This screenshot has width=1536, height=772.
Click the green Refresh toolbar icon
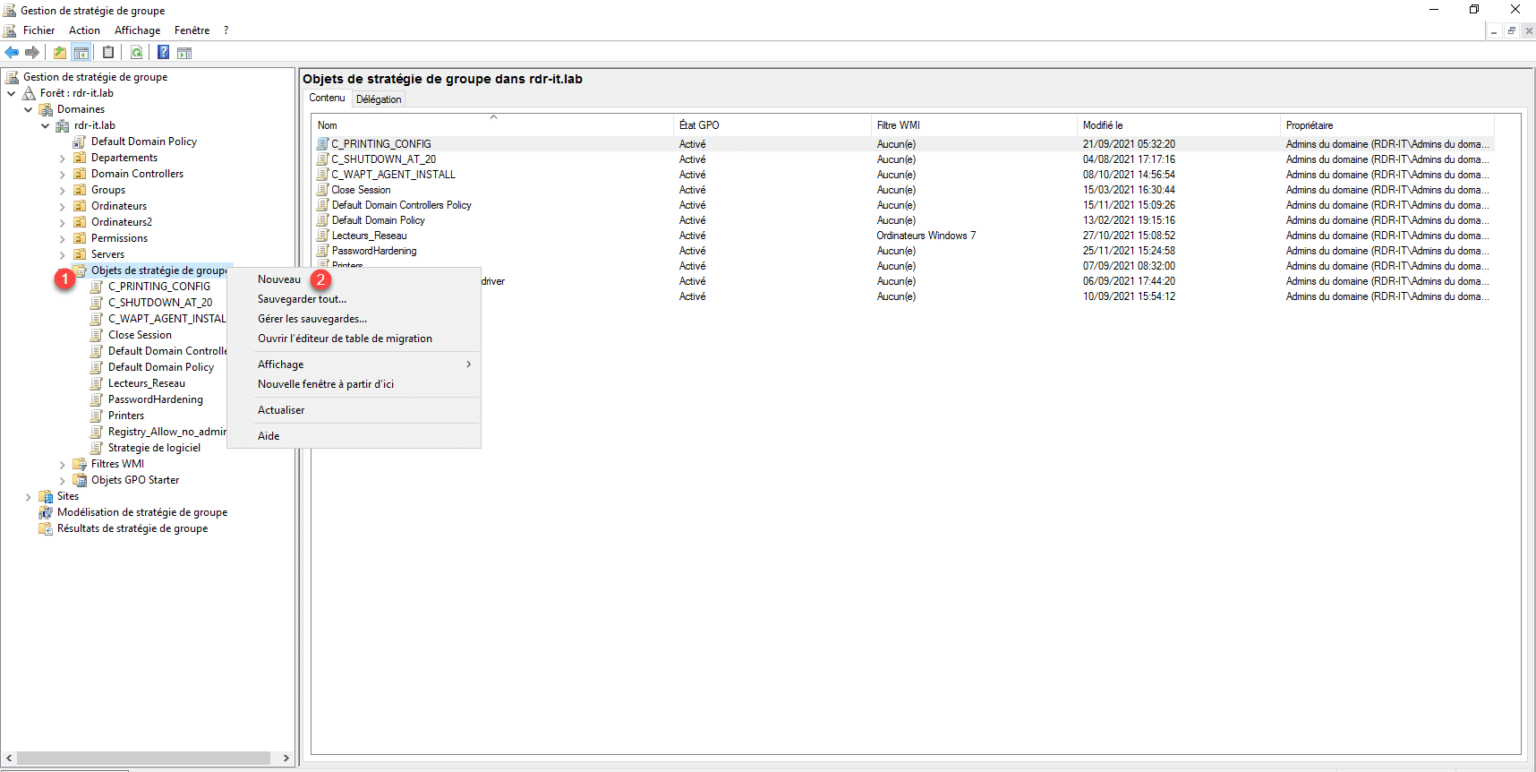coord(136,52)
